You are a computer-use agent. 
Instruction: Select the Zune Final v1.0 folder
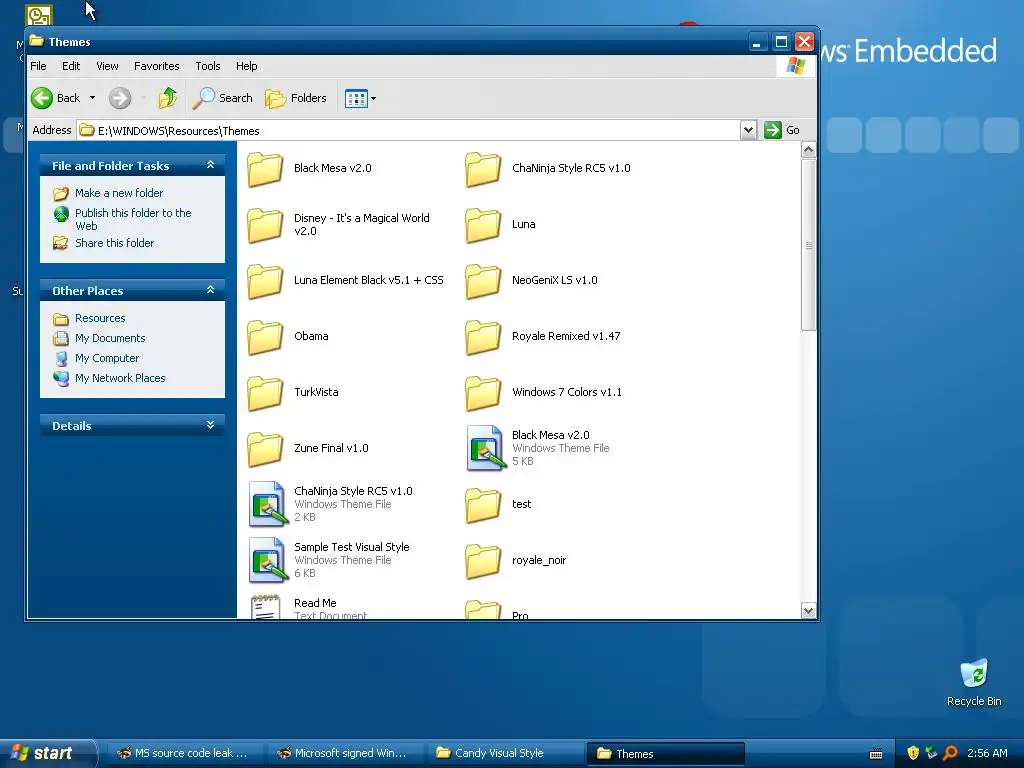[265, 449]
